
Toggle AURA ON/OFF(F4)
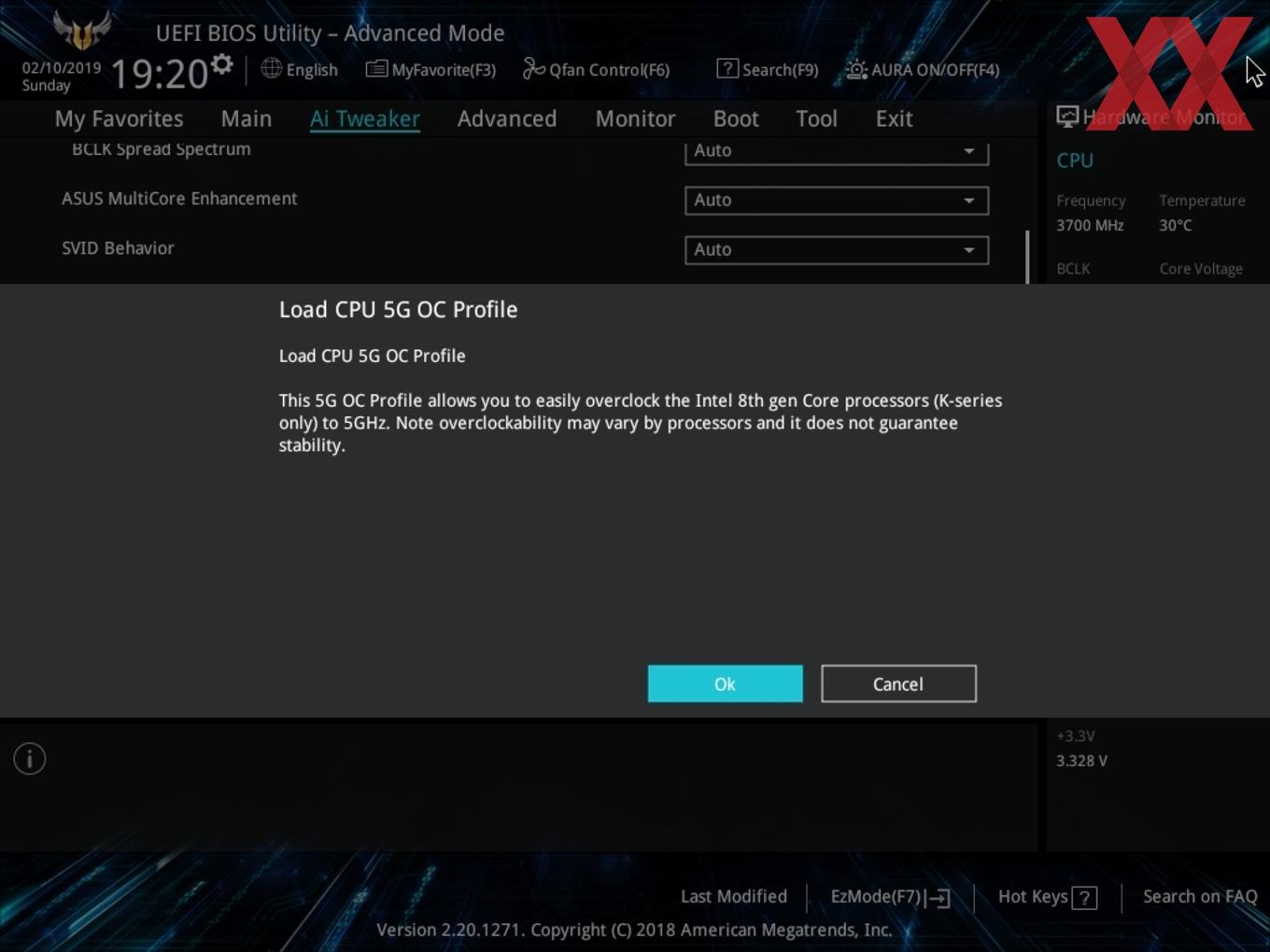(923, 69)
